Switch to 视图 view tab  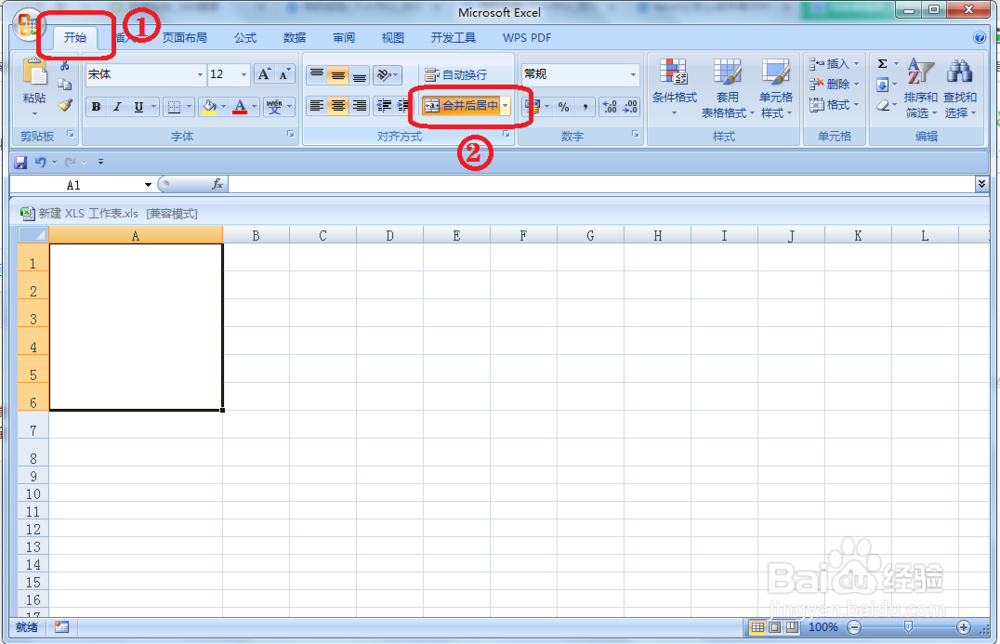click(393, 38)
